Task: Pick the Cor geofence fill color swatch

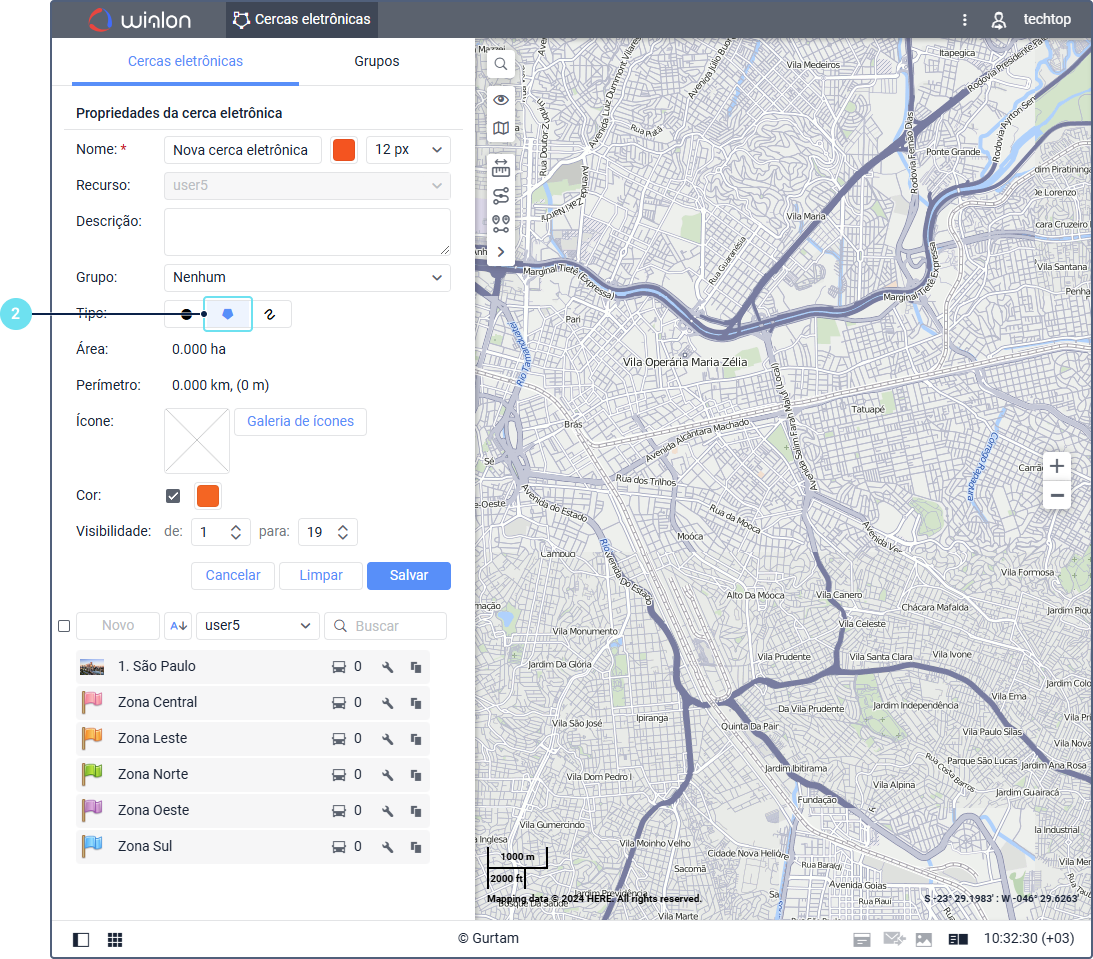Action: (x=208, y=496)
